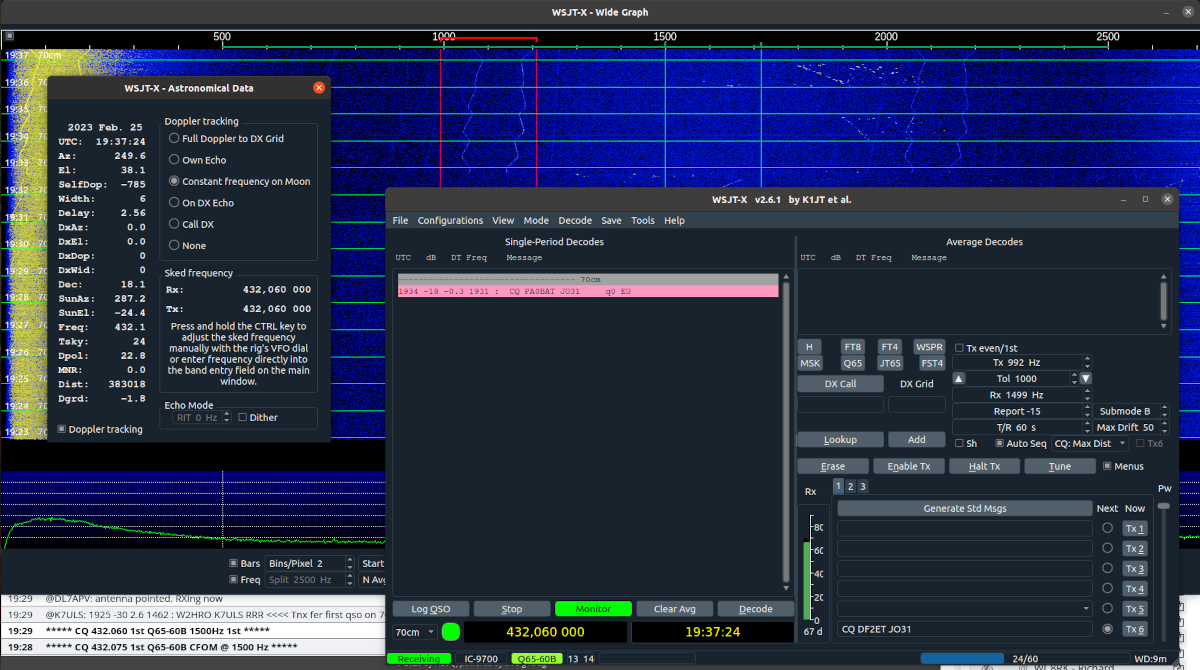Switch to H mode button
Screen dimensions: 1200x670
coord(809,347)
